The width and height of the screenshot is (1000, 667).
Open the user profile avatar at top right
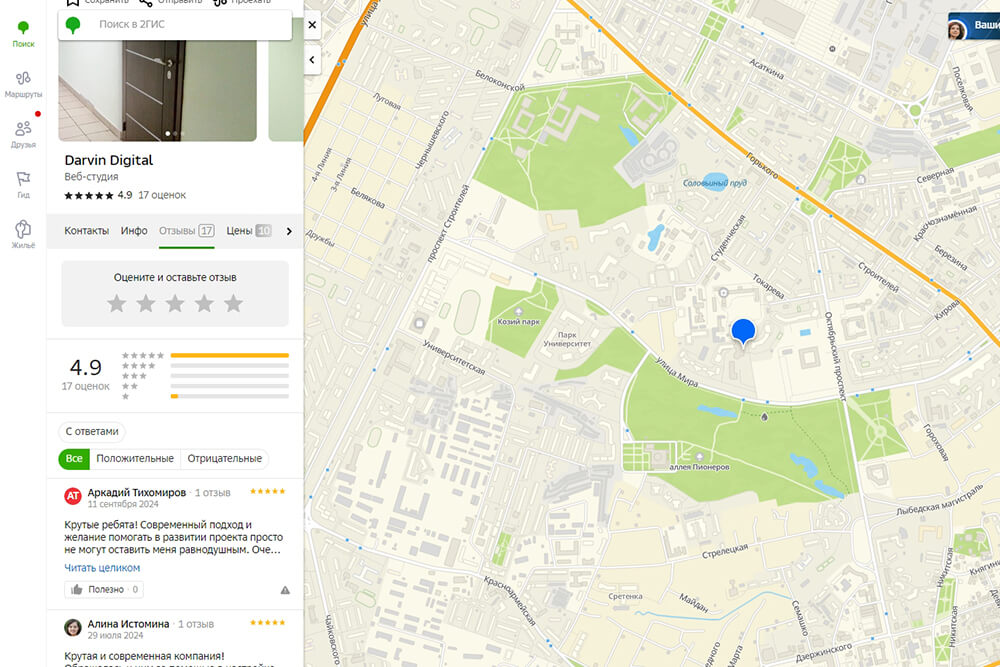point(957,29)
